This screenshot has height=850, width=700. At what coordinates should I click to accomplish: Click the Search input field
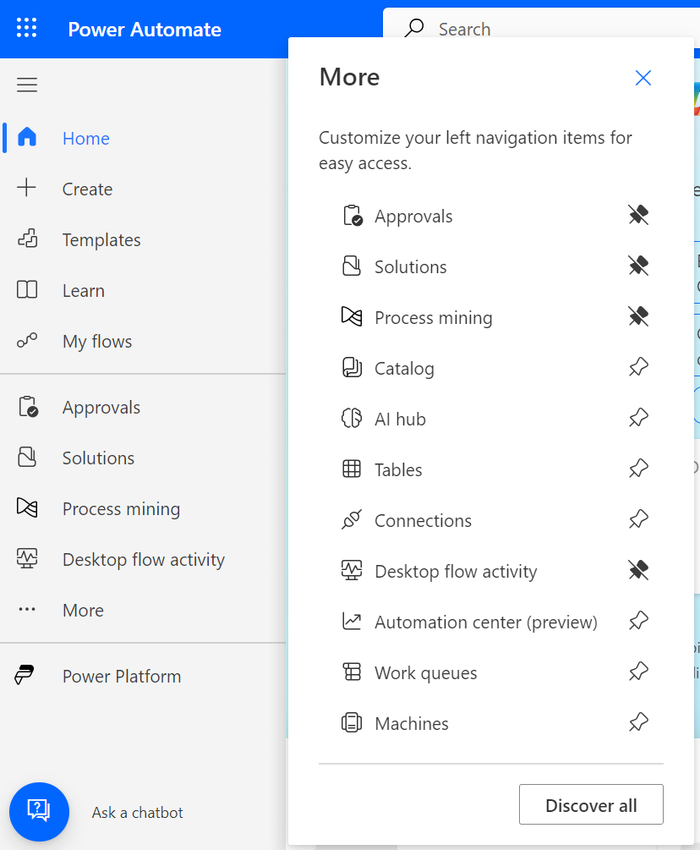pyautogui.click(x=540, y=29)
